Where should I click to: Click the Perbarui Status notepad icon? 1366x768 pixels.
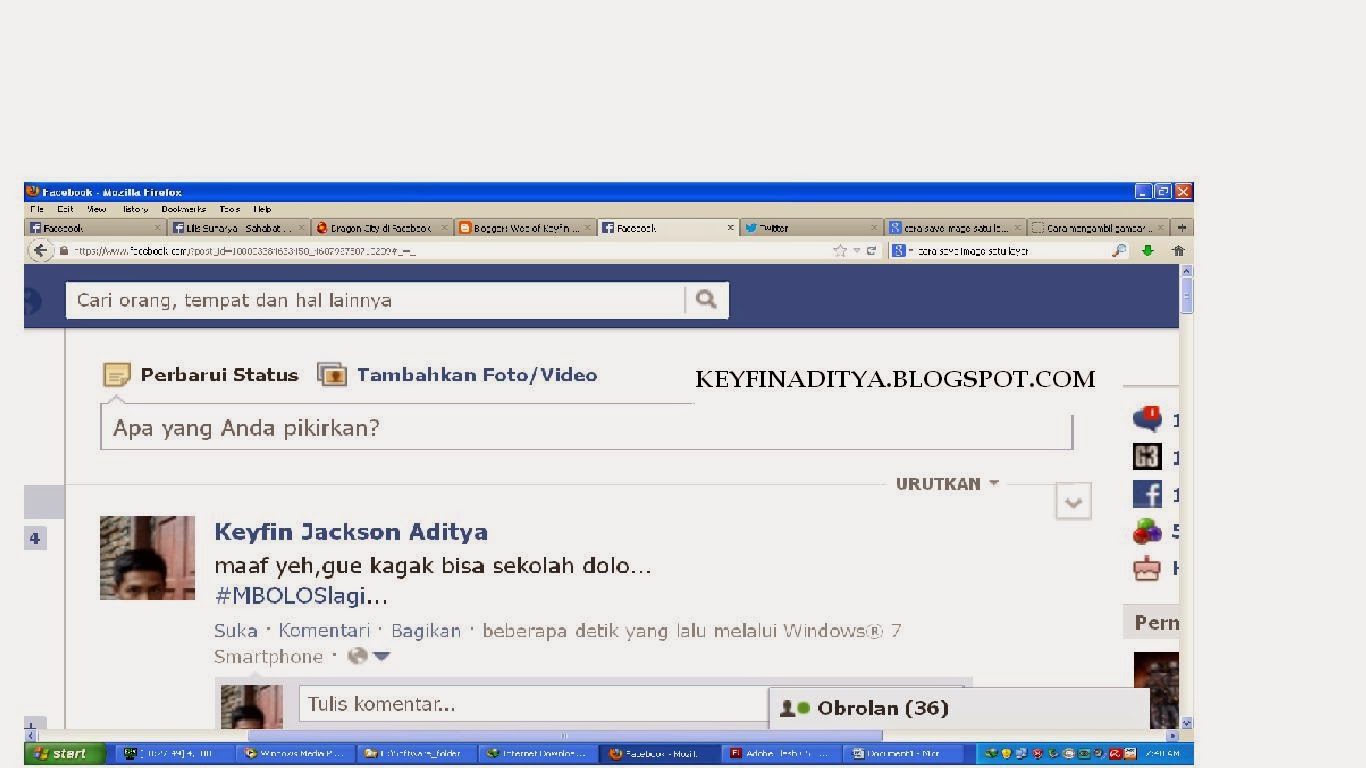[117, 375]
